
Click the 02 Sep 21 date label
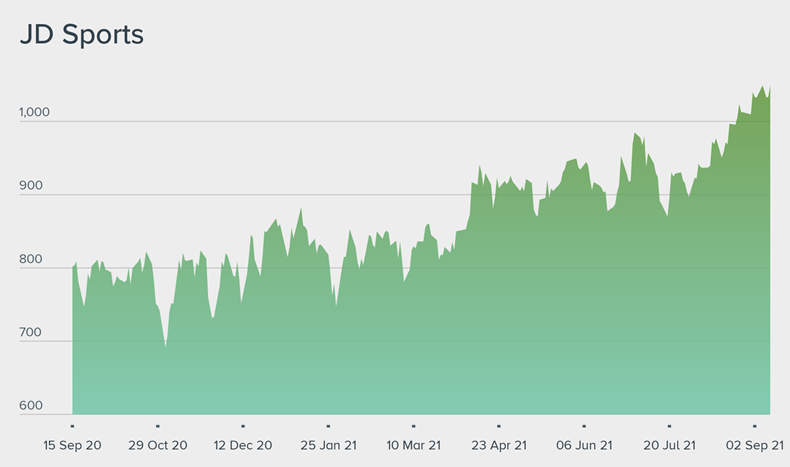(x=754, y=444)
